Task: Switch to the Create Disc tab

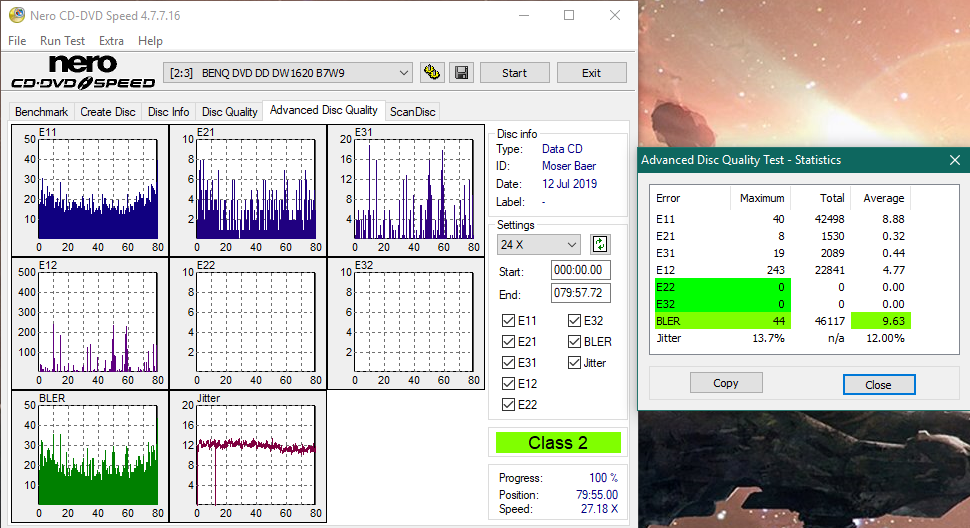Action: (x=108, y=112)
